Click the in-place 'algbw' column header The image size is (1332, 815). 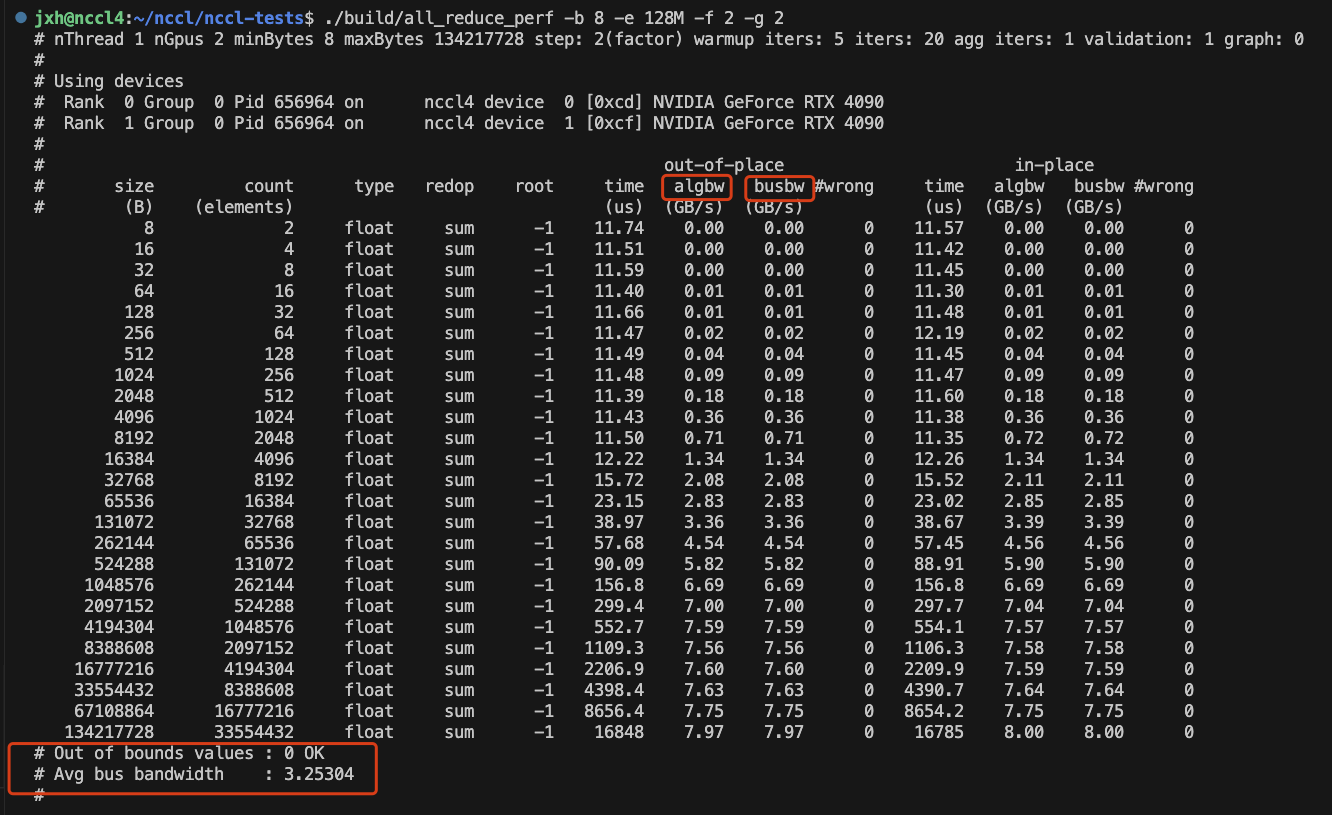pos(1018,186)
